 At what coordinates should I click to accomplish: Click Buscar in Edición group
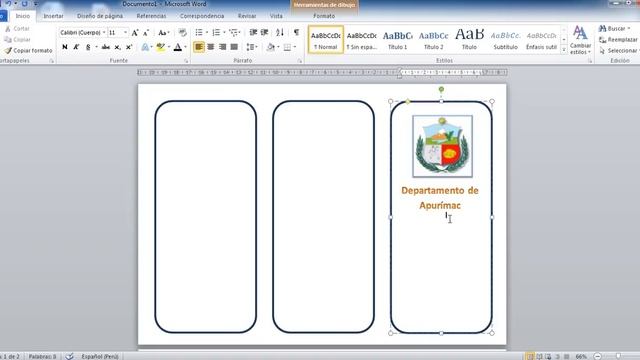pyautogui.click(x=615, y=29)
